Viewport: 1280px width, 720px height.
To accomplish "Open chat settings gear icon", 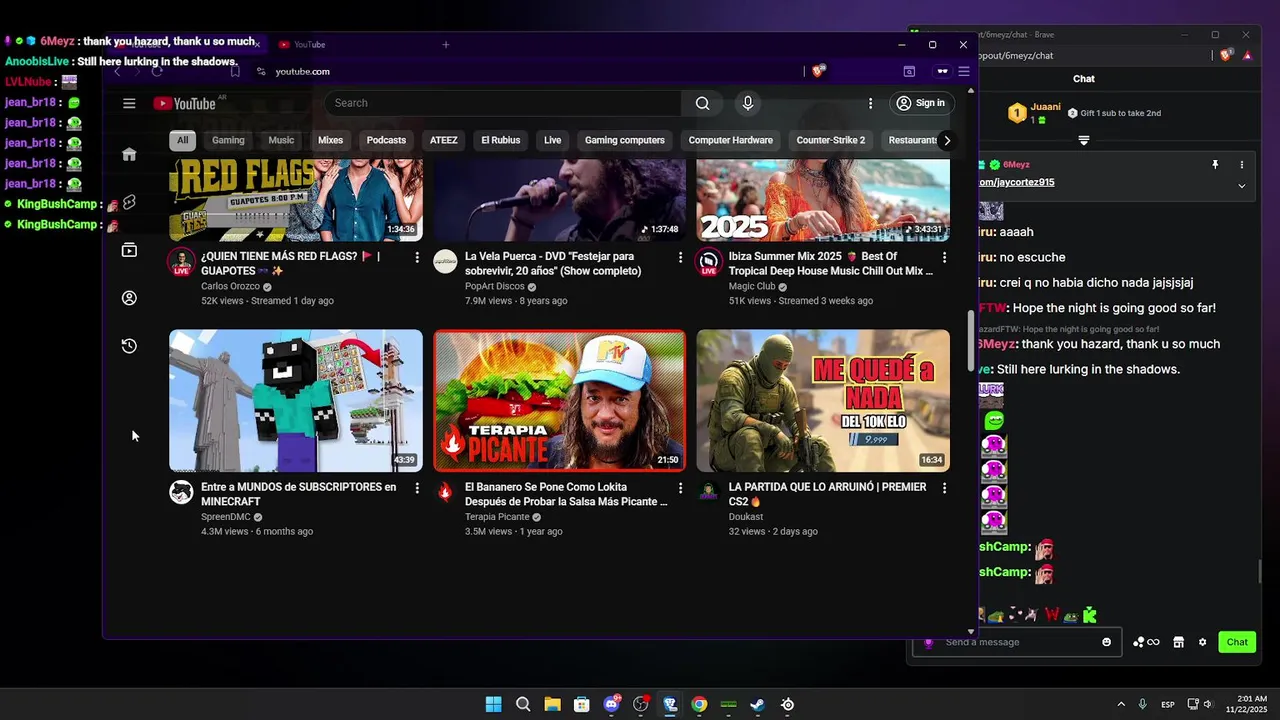I will (1203, 642).
